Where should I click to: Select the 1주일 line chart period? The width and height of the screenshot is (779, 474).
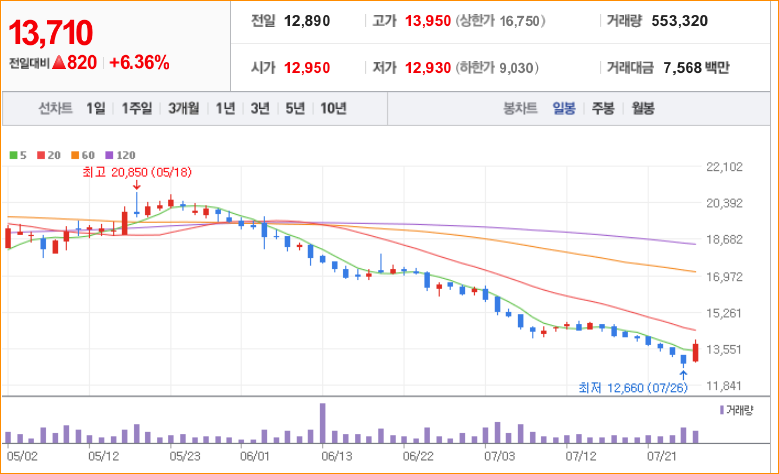coord(137,108)
